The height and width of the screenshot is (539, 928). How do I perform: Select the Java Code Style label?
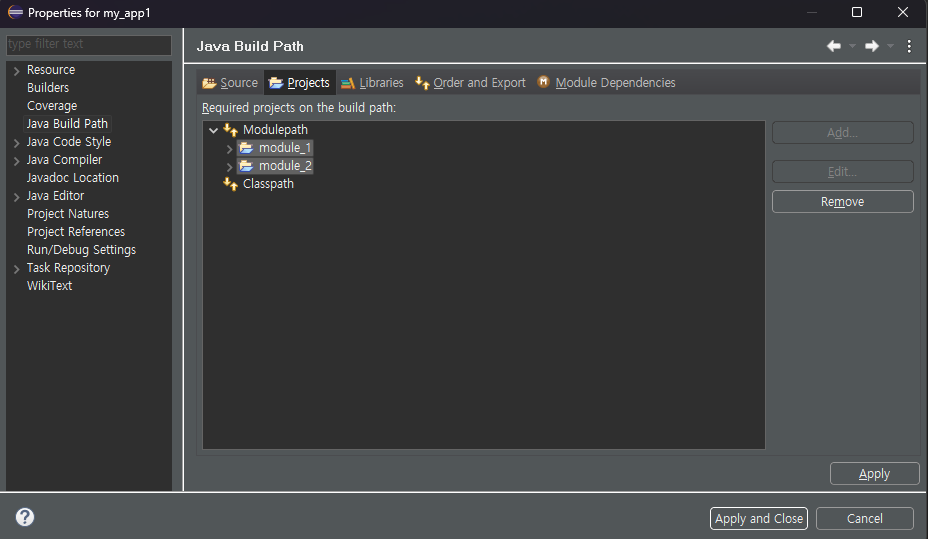click(x=69, y=142)
